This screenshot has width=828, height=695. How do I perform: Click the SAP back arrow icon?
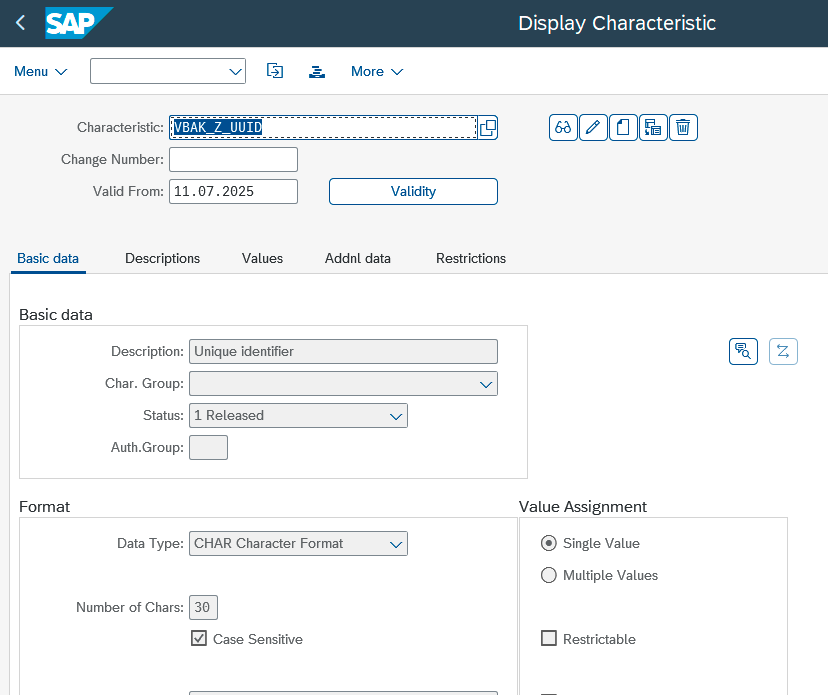click(x=21, y=23)
